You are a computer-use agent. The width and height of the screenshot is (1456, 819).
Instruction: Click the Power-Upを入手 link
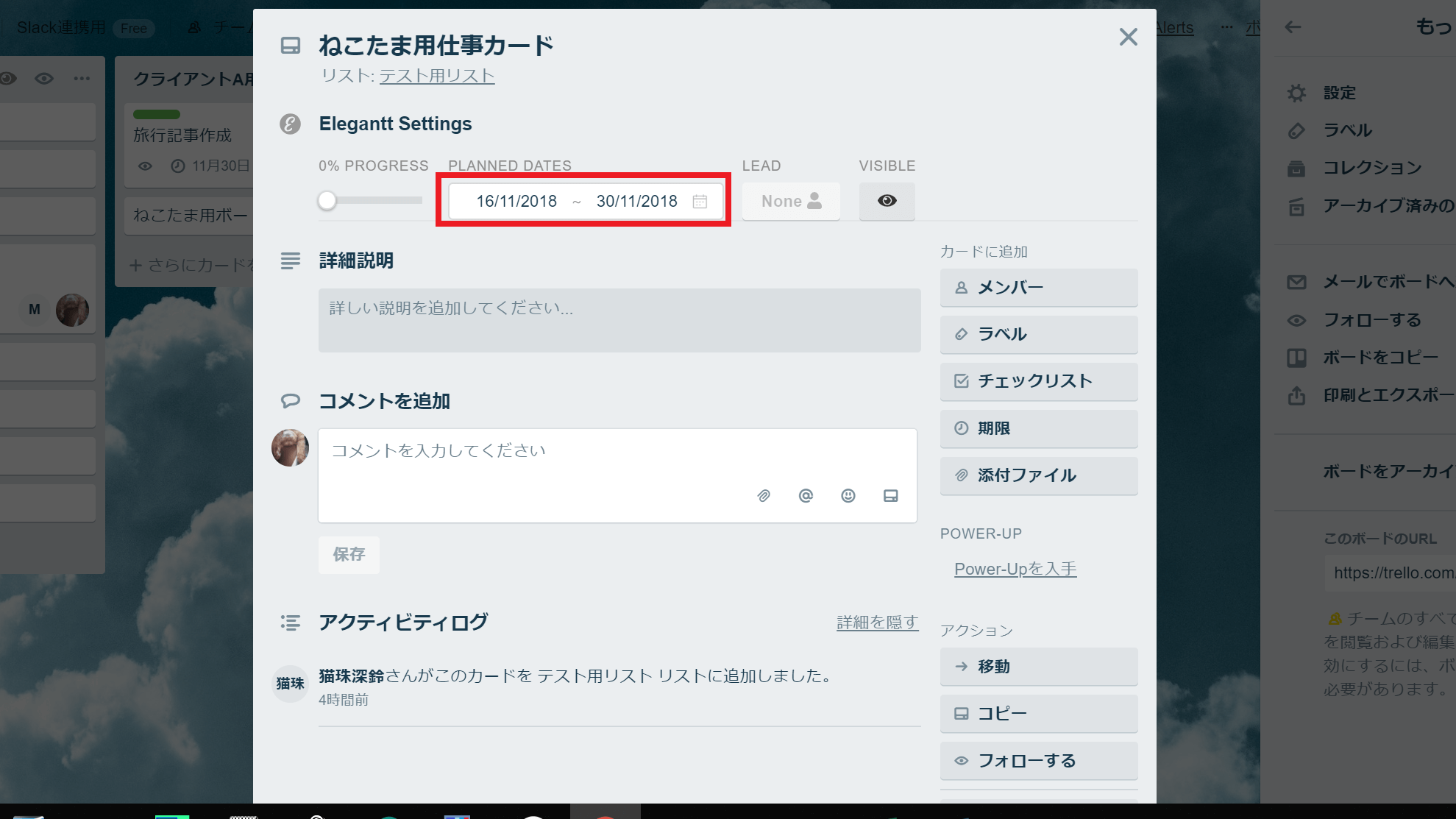1015,569
